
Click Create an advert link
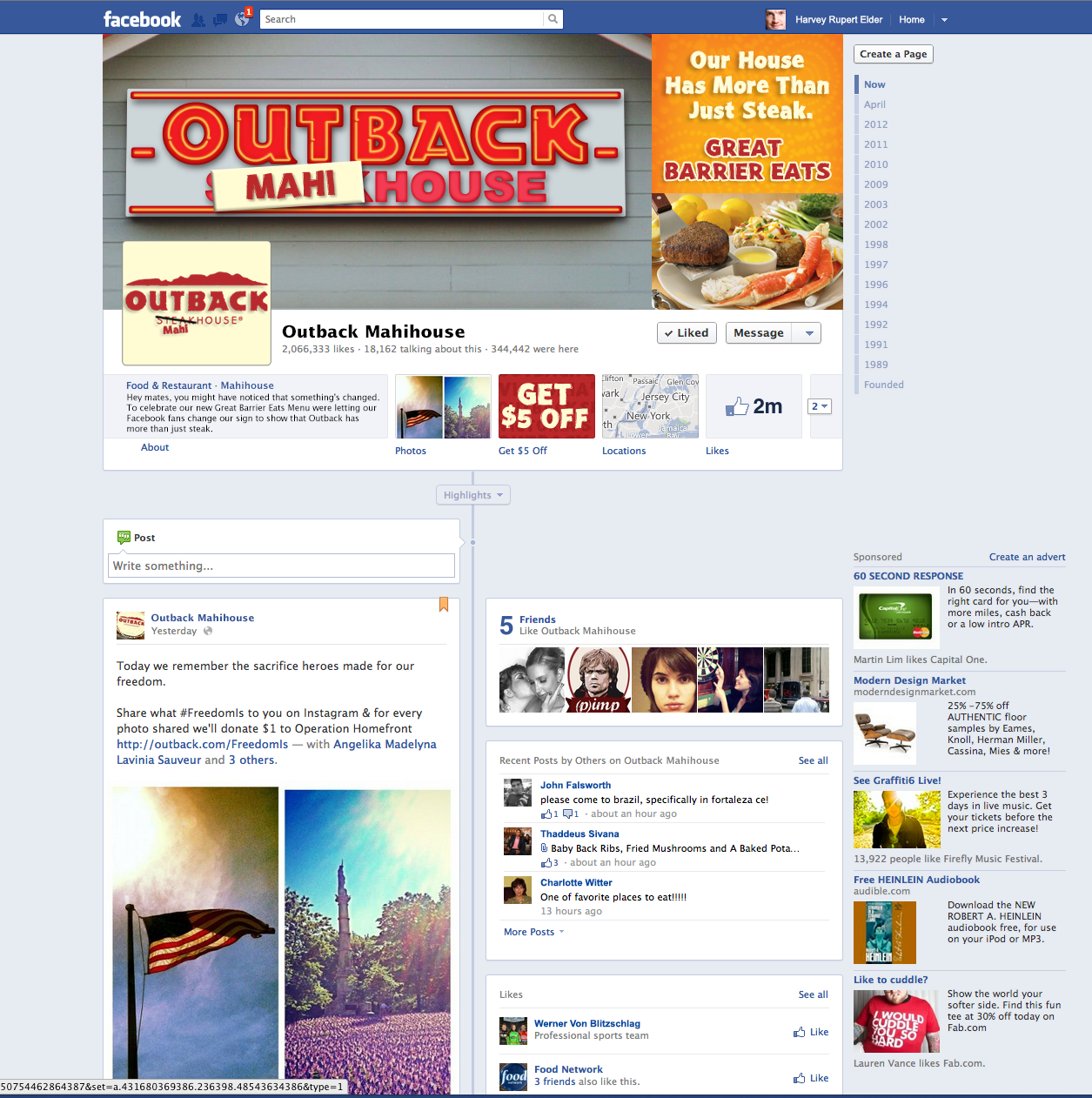click(1027, 557)
